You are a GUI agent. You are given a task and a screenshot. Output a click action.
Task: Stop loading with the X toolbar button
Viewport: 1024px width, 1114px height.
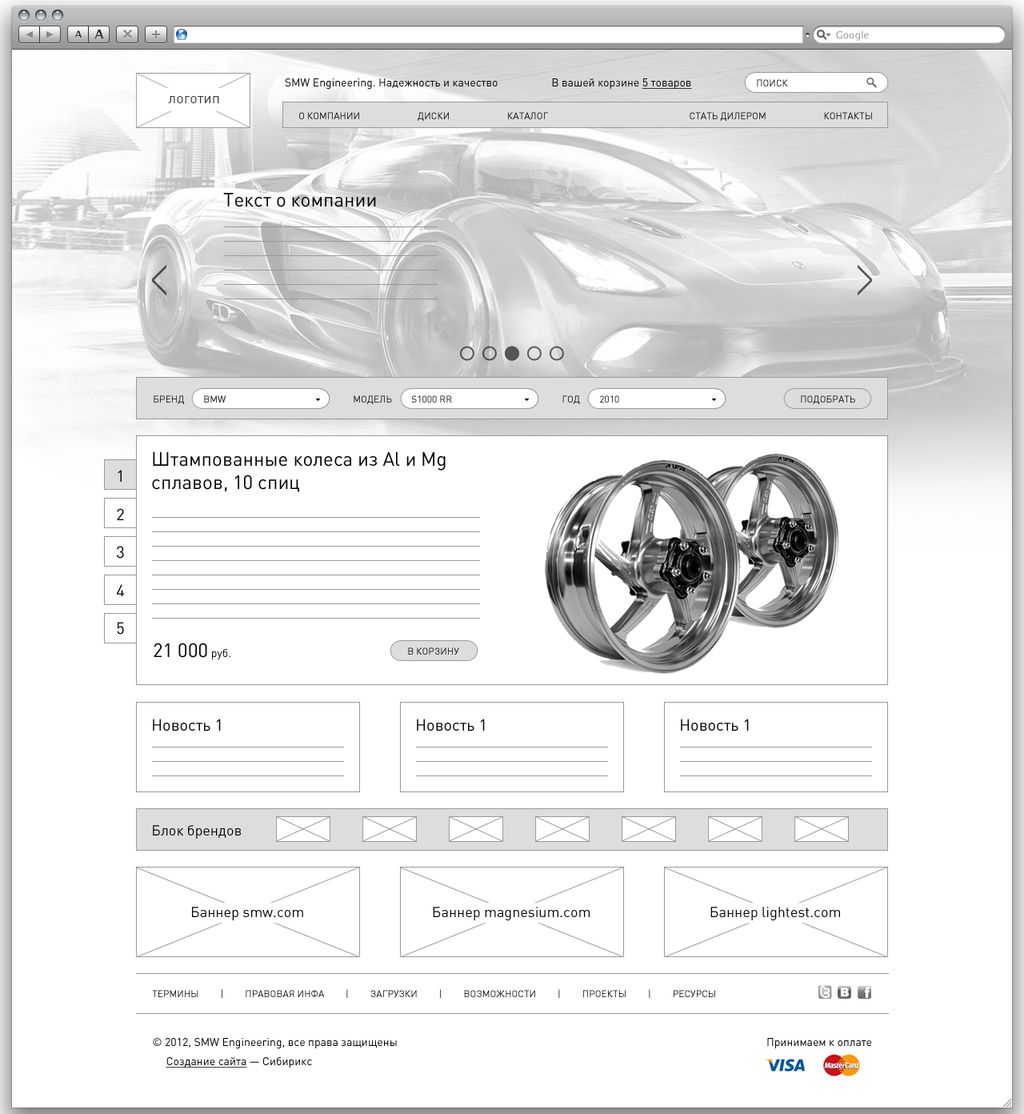coord(127,34)
